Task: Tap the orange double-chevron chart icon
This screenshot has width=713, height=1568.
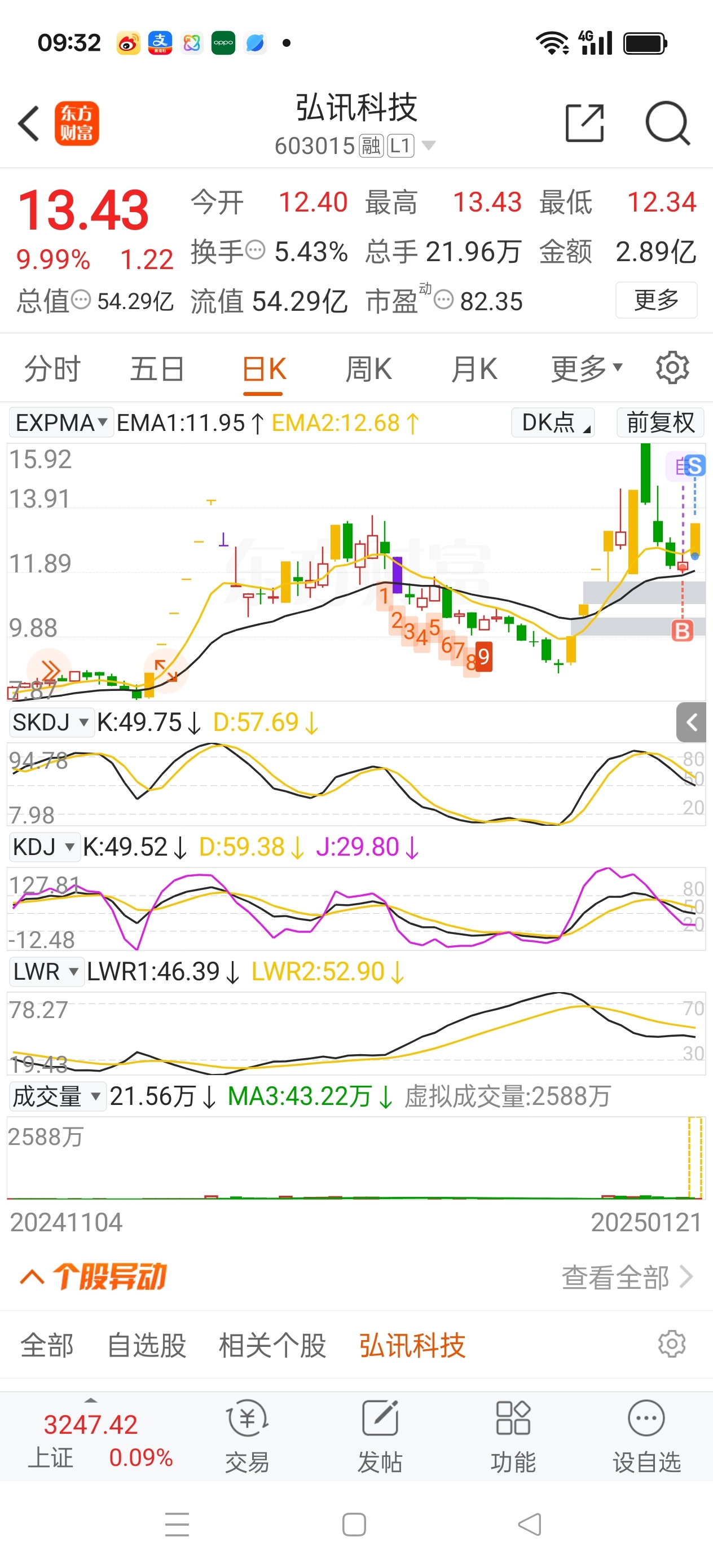Action: (50, 671)
